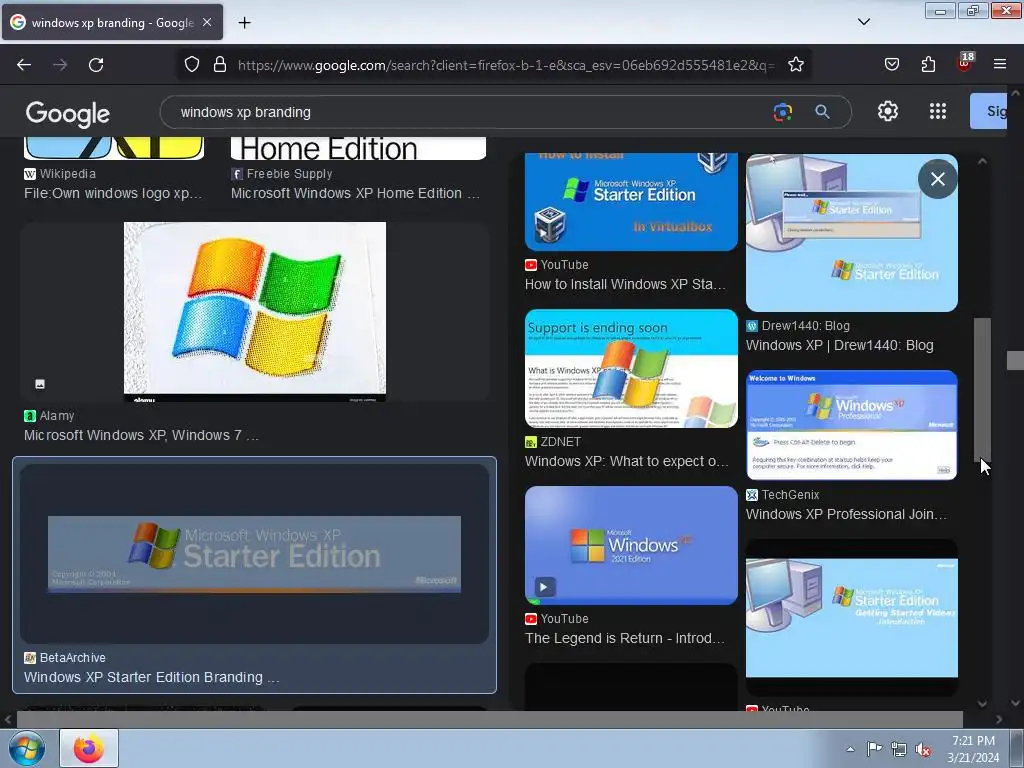
Task: Play the Windows 2021 Edition video thumbnail
Action: [631, 545]
